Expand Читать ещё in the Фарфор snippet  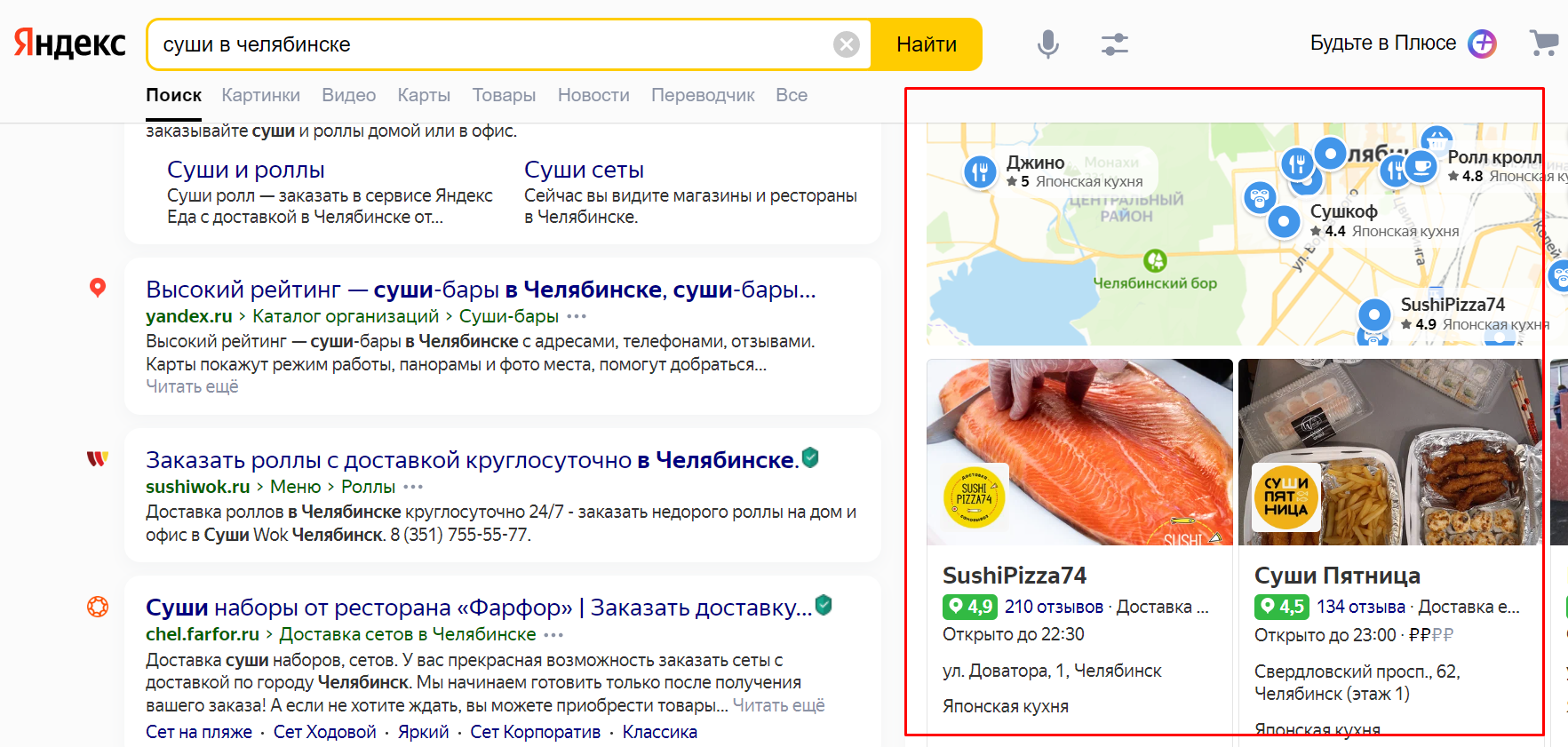pyautogui.click(x=778, y=705)
